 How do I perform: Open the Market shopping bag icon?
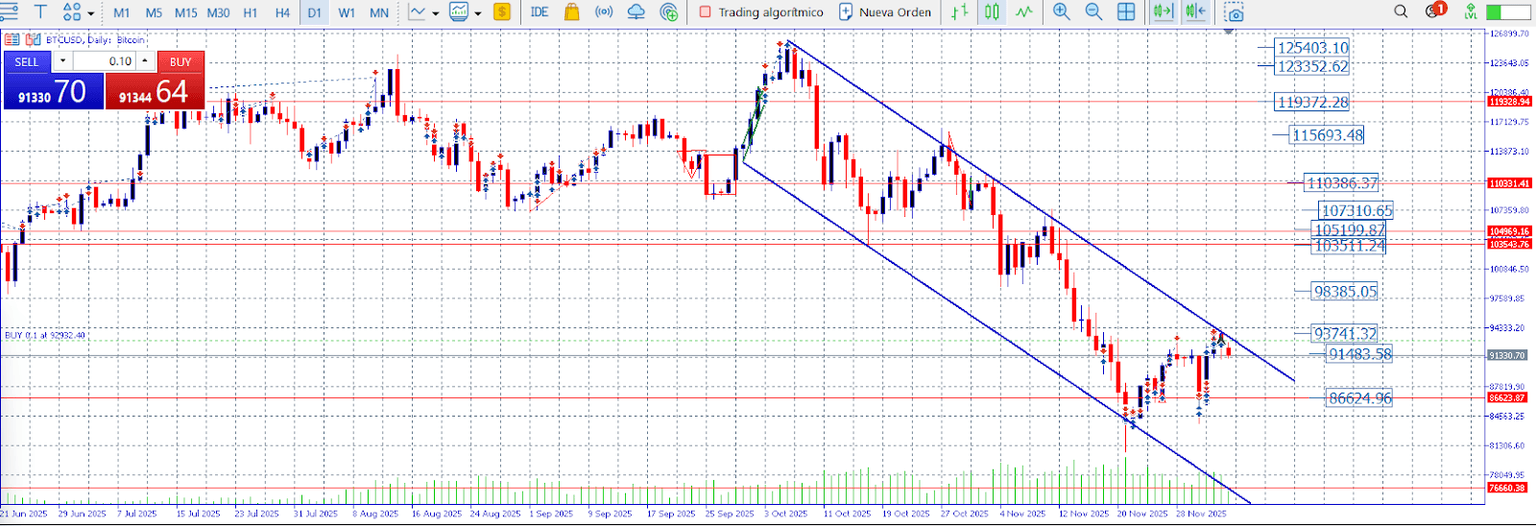pyautogui.click(x=571, y=12)
